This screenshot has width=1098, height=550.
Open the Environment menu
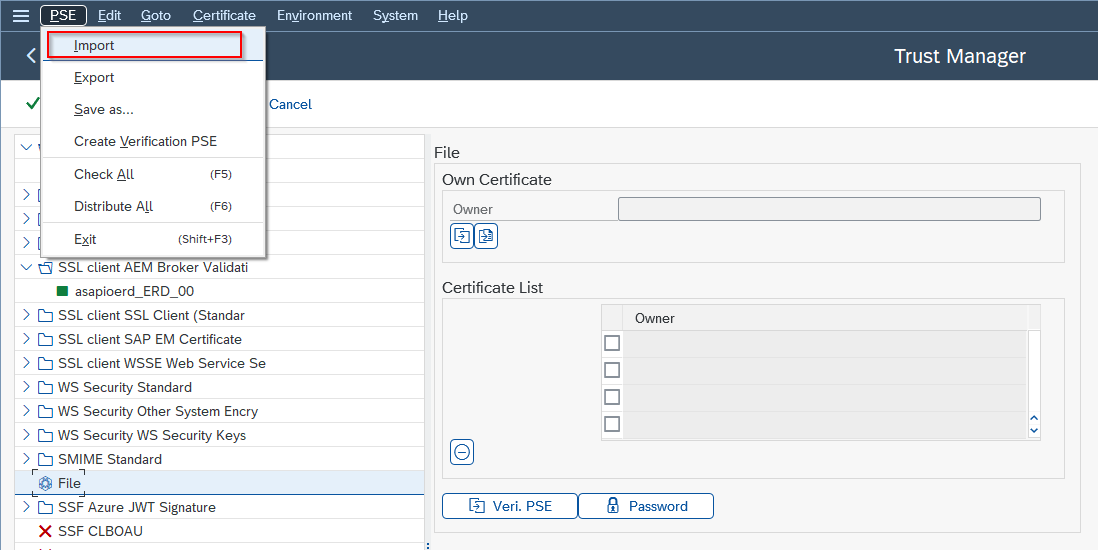pos(314,15)
